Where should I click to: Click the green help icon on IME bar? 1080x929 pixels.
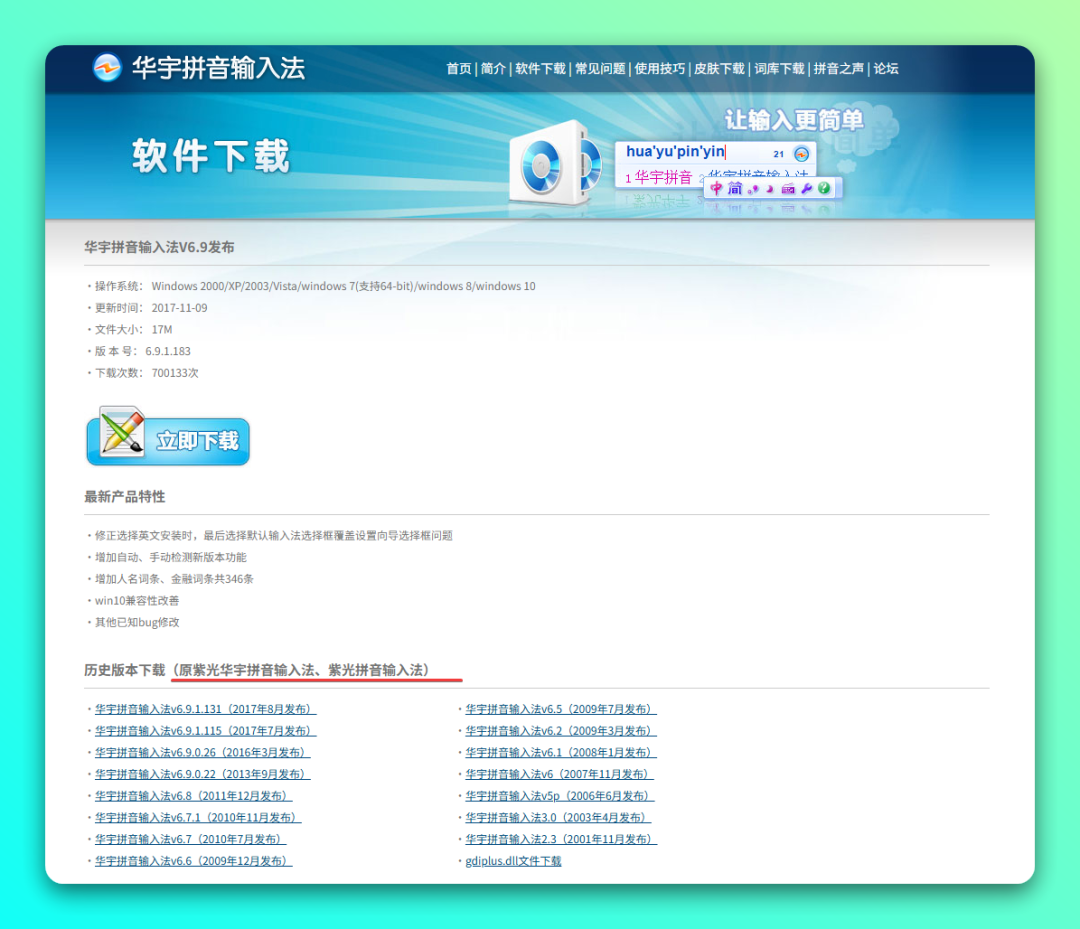click(822, 188)
